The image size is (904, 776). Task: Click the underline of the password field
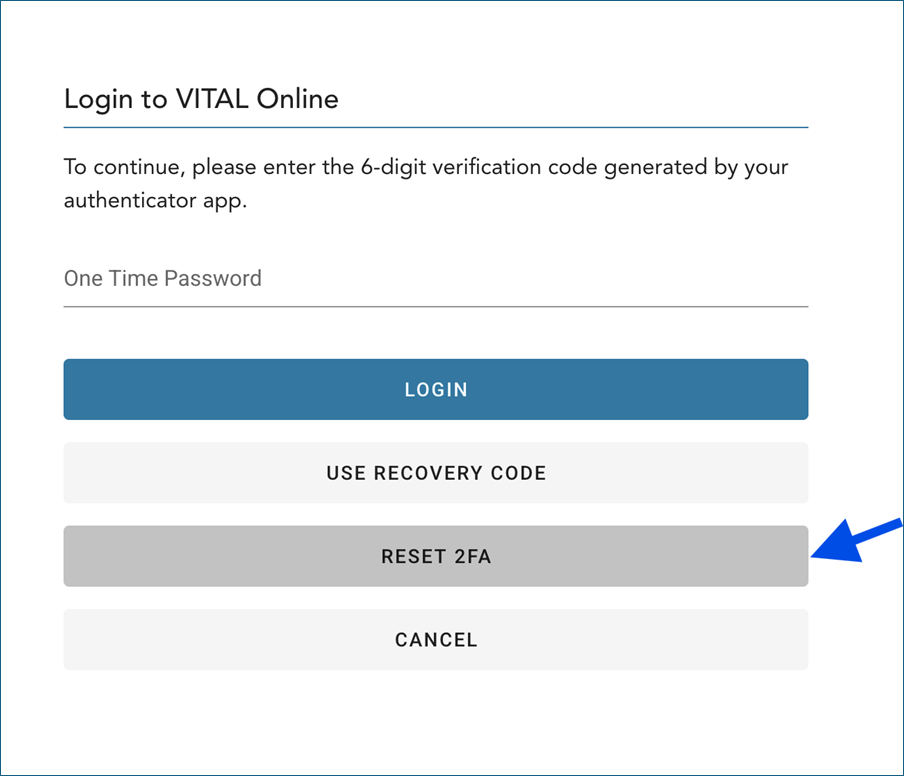coord(435,306)
